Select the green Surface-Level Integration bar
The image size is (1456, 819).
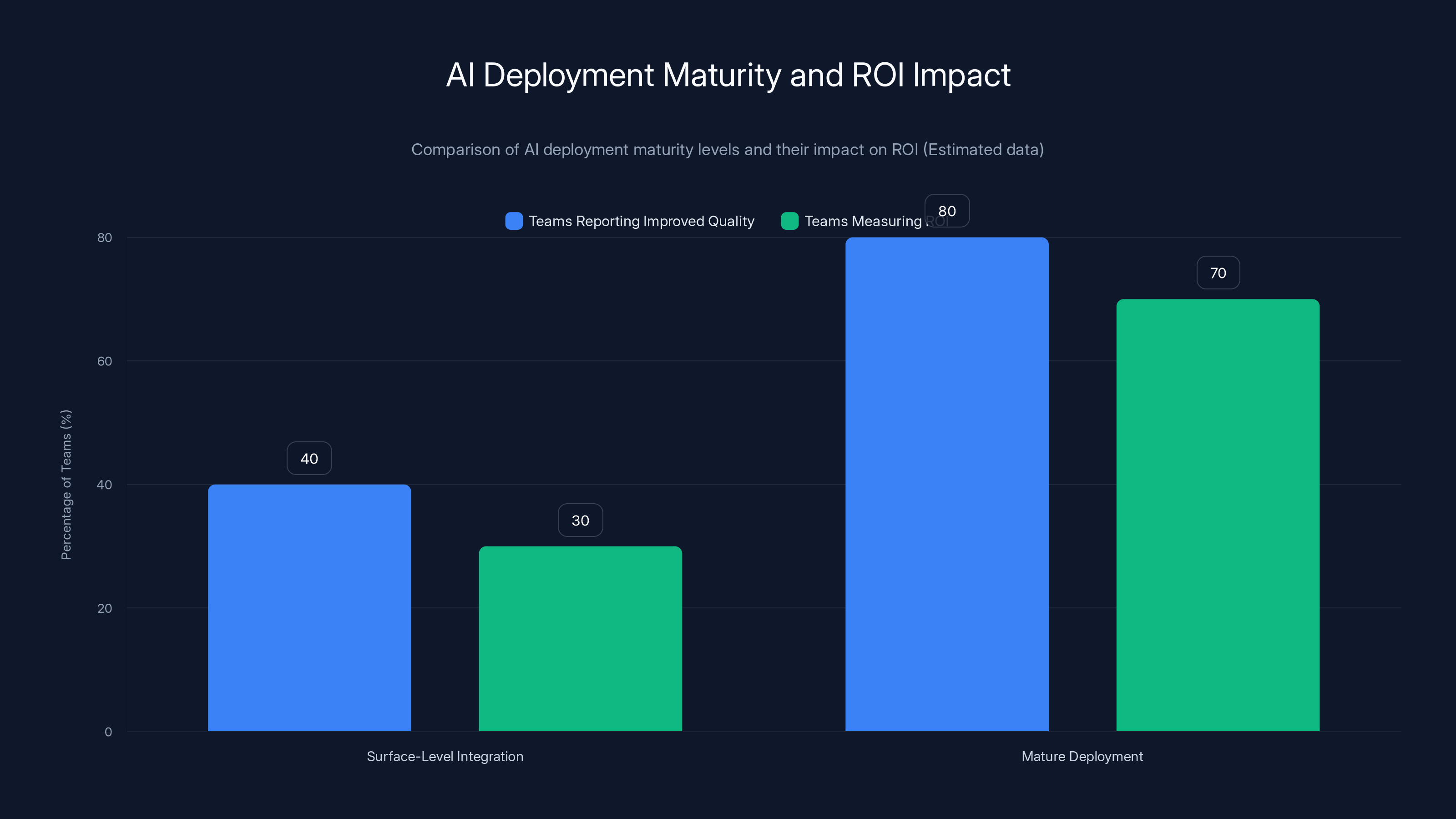(x=580, y=639)
